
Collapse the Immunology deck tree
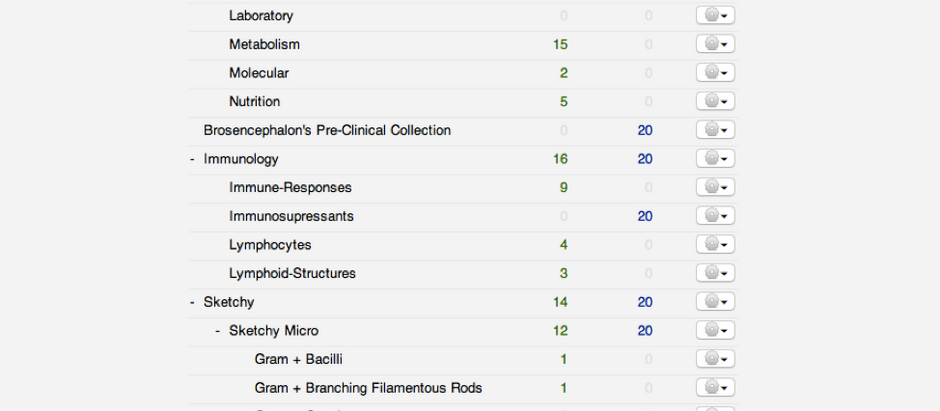coord(192,159)
